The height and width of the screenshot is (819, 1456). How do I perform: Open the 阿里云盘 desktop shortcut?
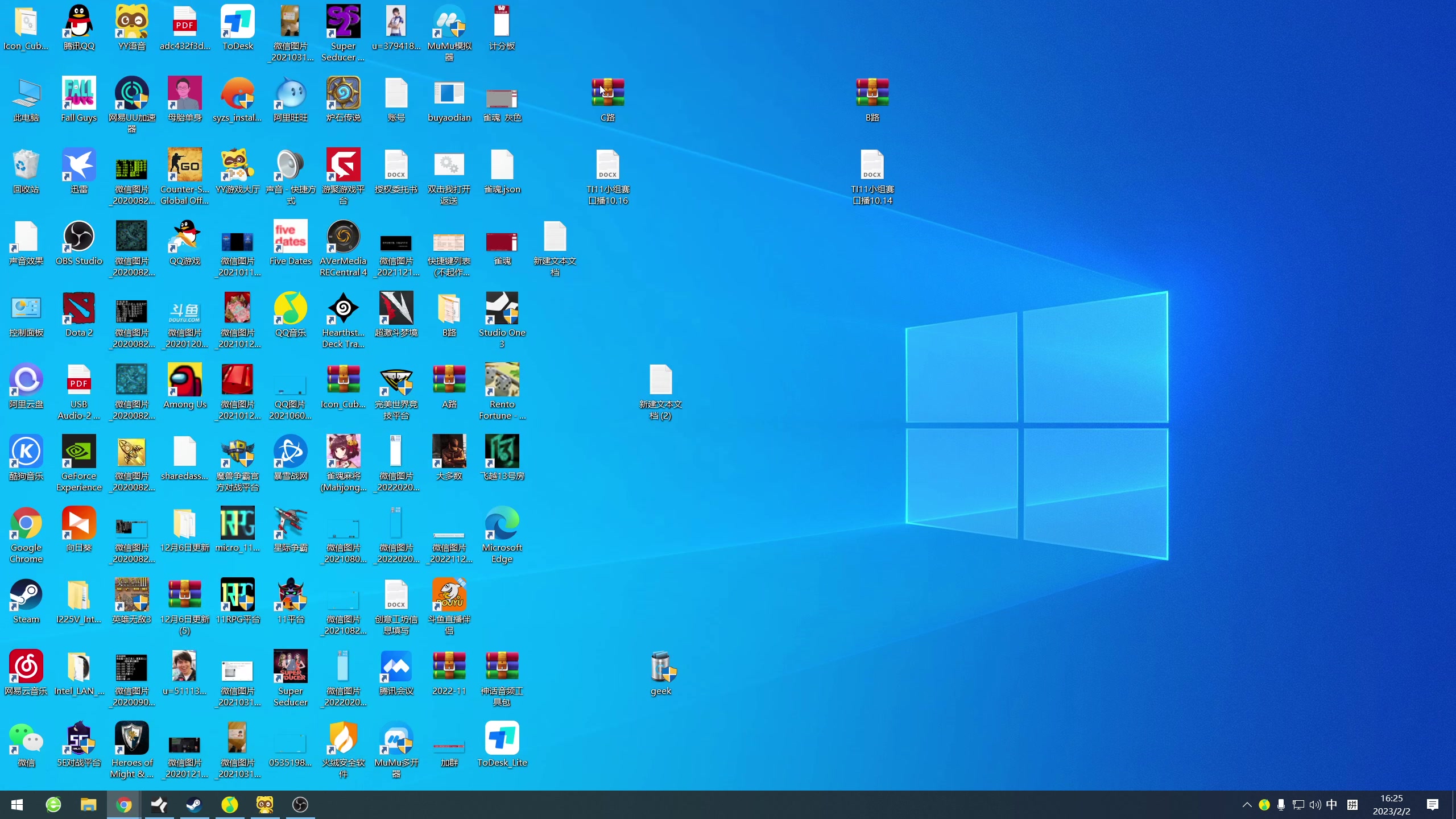[26, 387]
